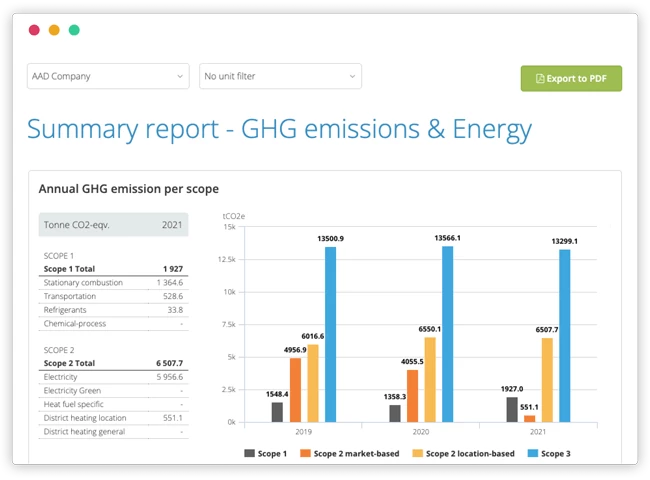The width and height of the screenshot is (650, 480).
Task: Open the No unit filter dropdown
Action: [x=280, y=76]
